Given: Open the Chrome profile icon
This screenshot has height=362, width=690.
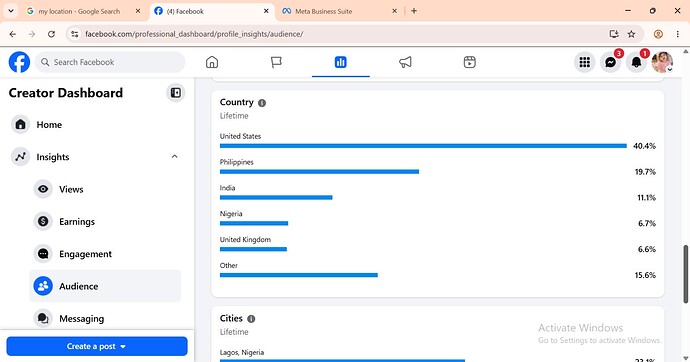Looking at the screenshot, I should point(658,34).
